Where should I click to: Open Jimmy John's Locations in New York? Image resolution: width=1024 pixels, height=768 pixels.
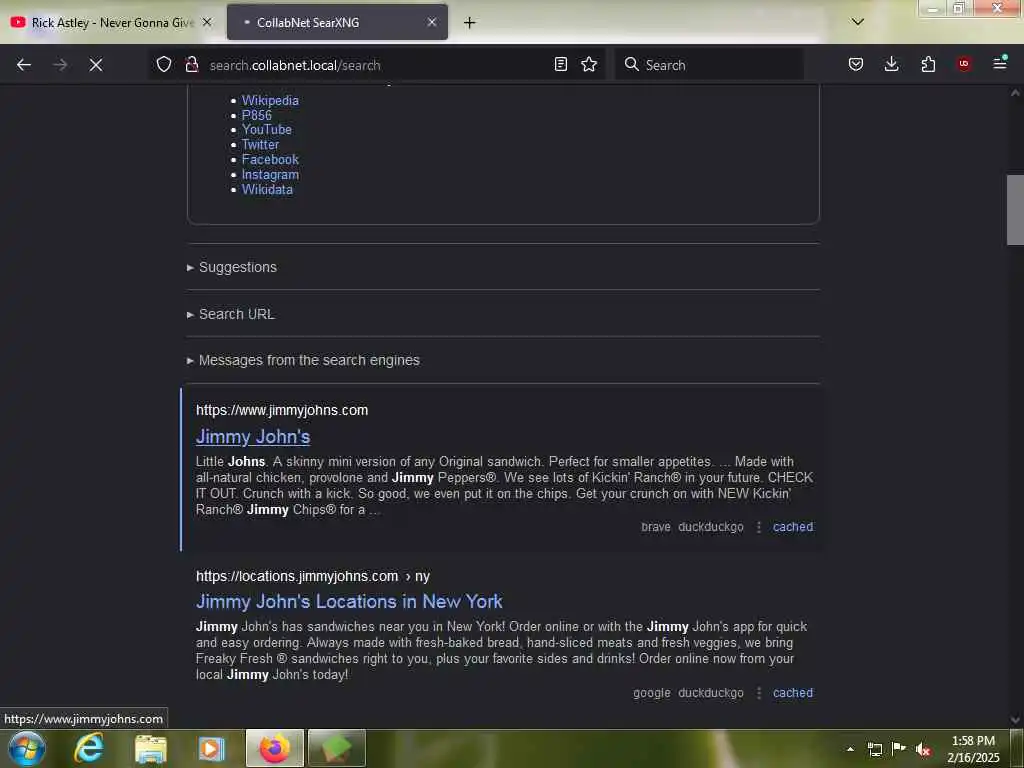point(349,601)
